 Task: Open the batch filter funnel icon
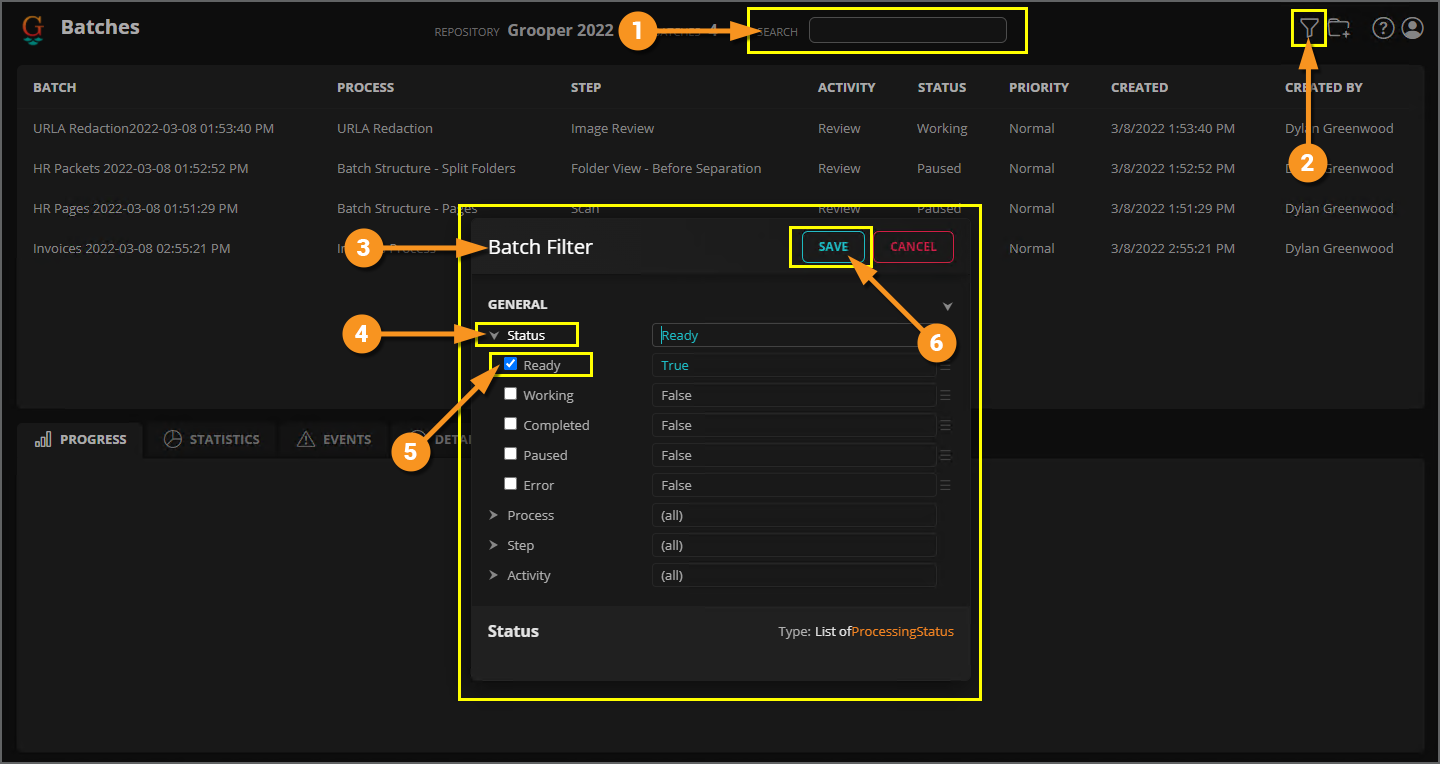[x=1309, y=28]
